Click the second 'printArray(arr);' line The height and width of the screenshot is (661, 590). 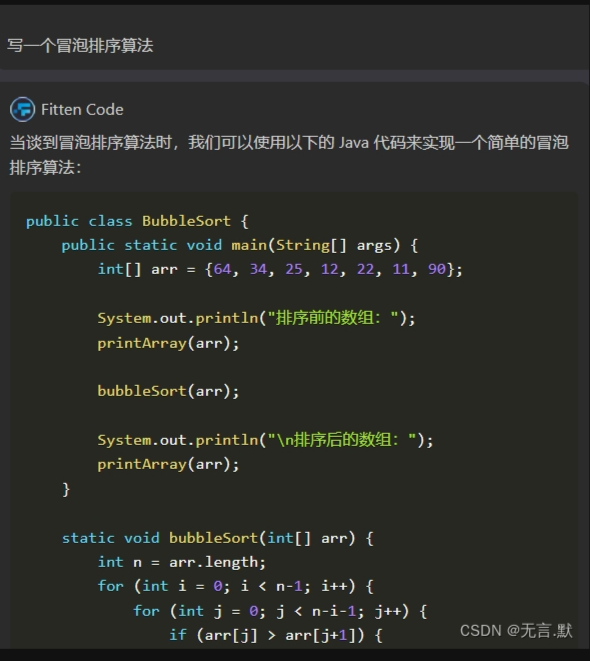click(x=168, y=464)
